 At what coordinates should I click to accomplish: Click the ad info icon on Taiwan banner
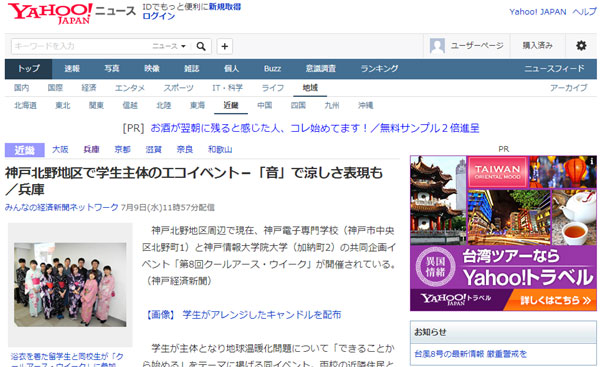592,161
